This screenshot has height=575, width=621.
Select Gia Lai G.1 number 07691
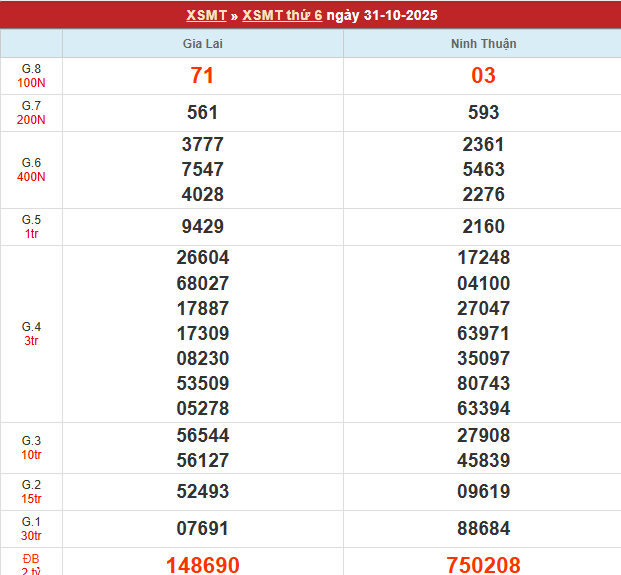click(x=202, y=529)
